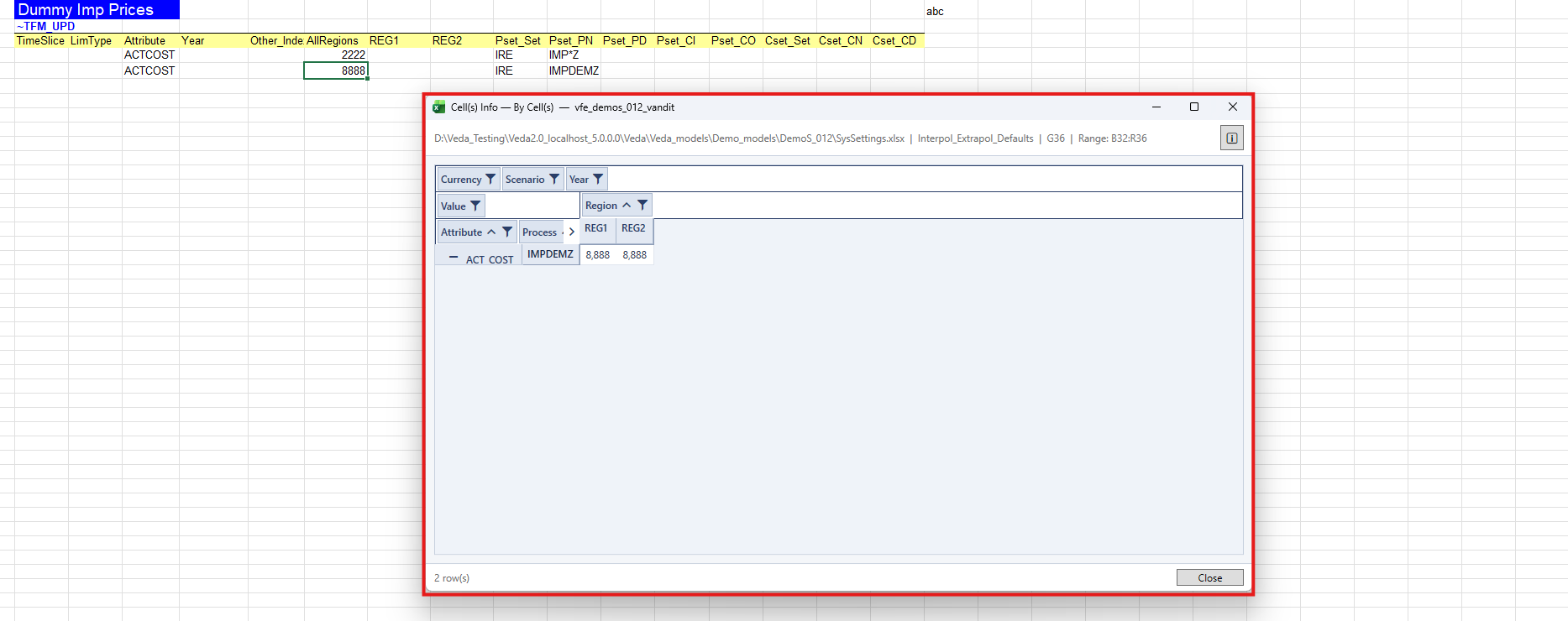Click the Close button in dialog
The height and width of the screenshot is (621, 1568).
tap(1209, 577)
